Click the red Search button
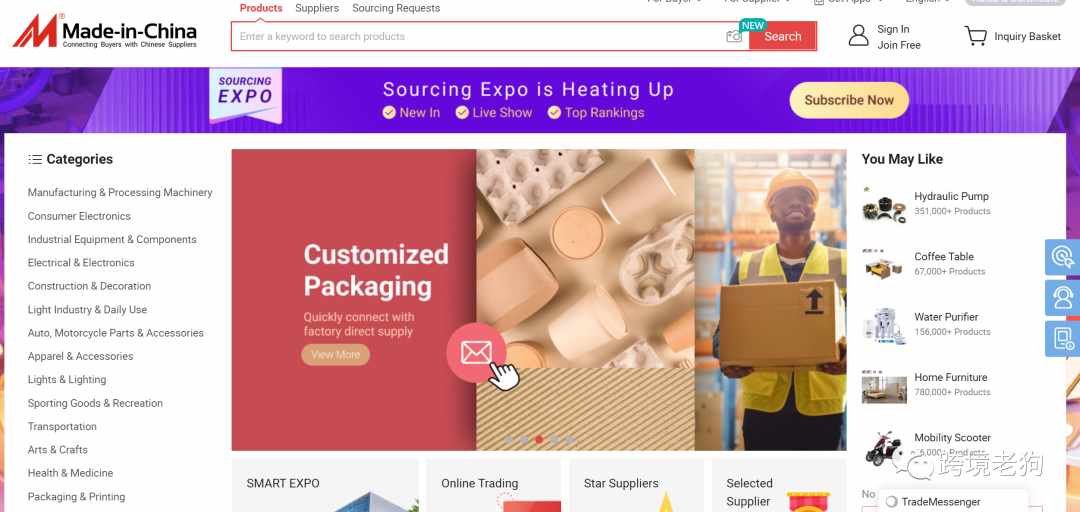1080x512 pixels. click(x=782, y=37)
